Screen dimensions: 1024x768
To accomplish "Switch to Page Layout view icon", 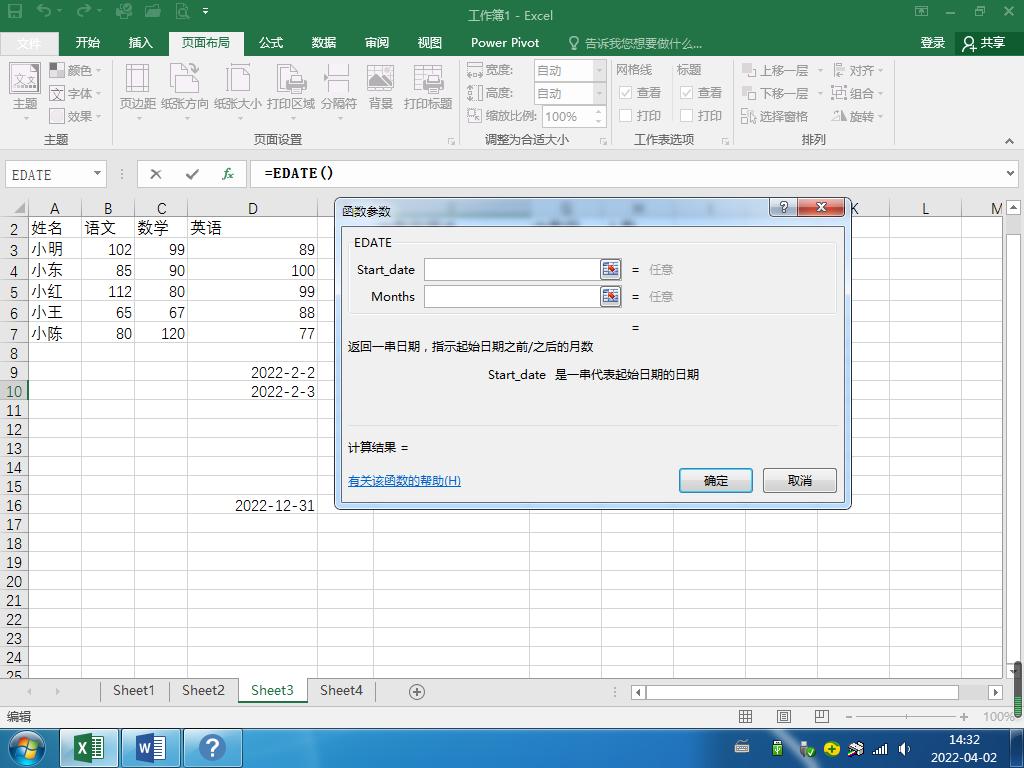I will (x=784, y=716).
